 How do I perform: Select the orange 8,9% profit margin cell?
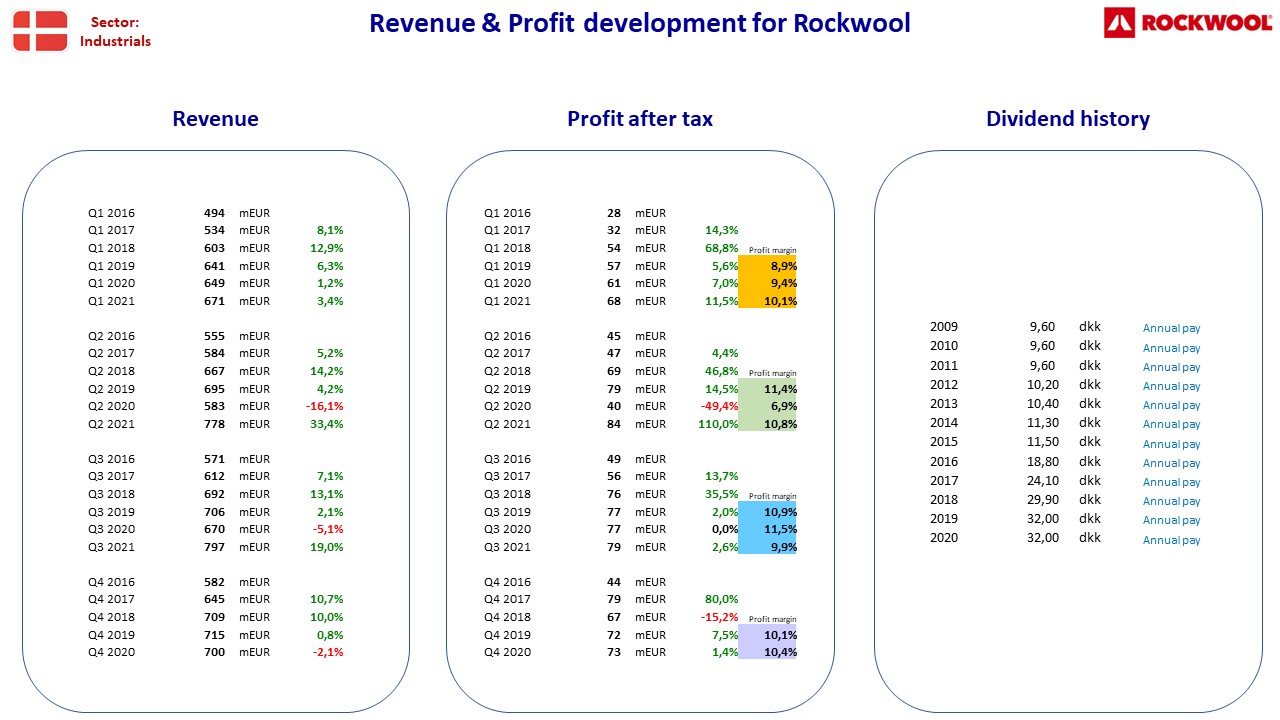[768, 266]
